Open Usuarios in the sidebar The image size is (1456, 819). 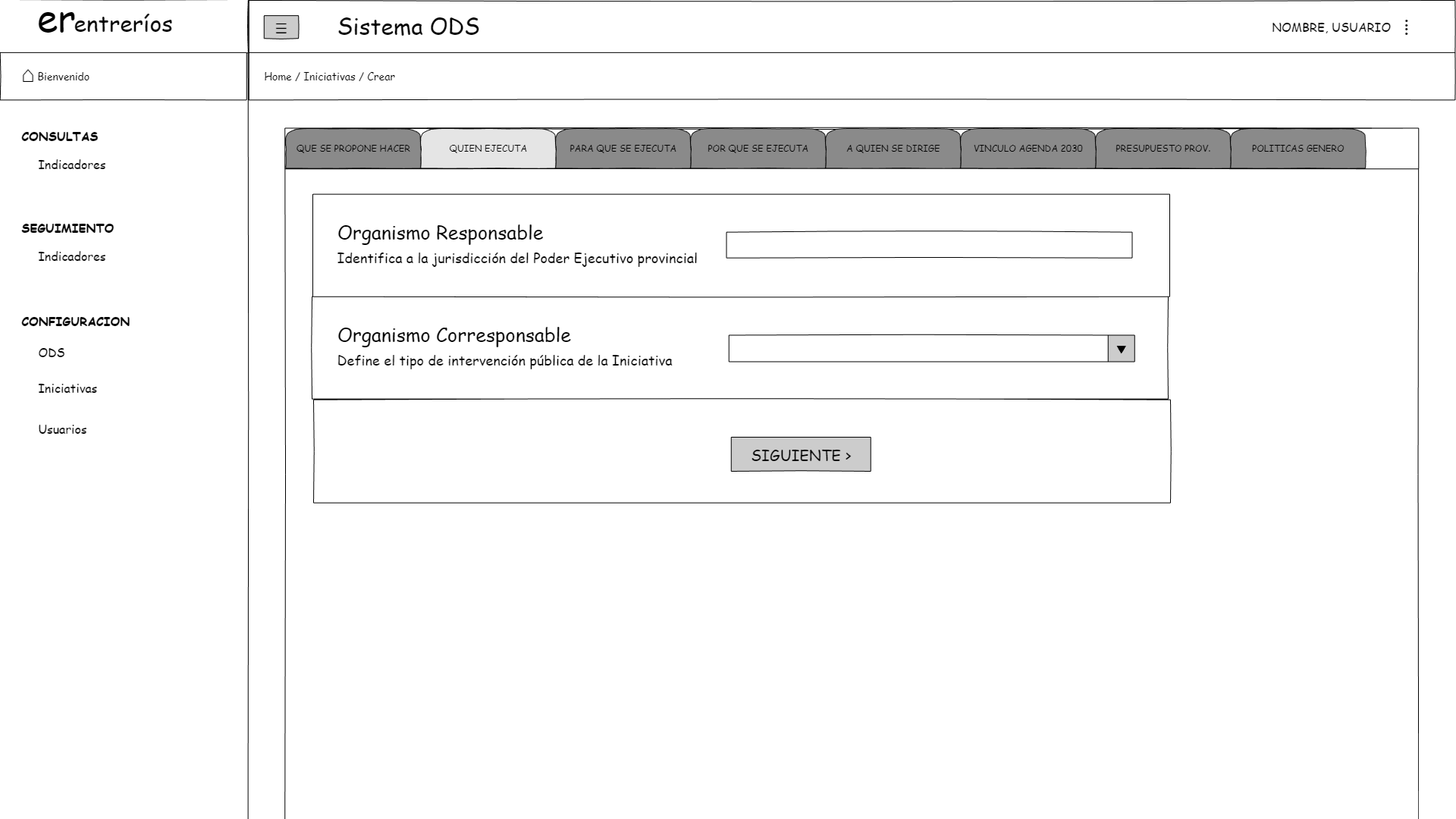[62, 430]
